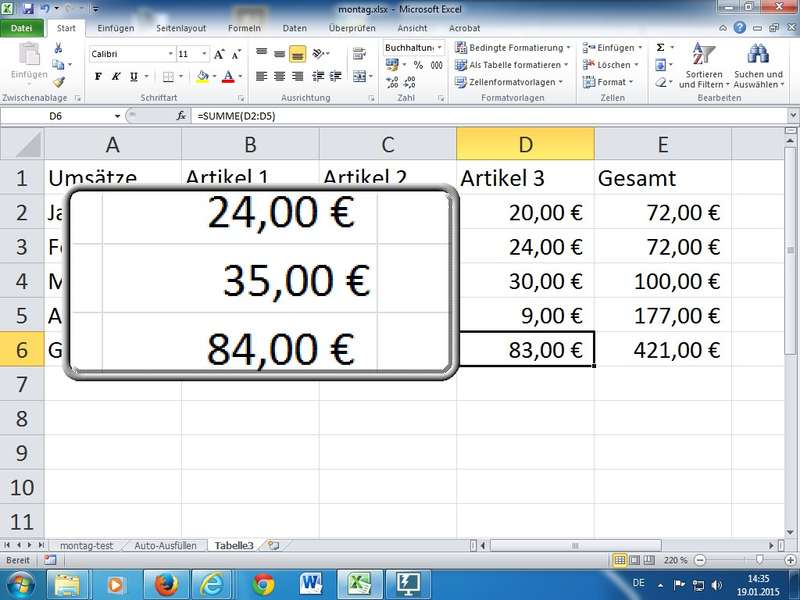Viewport: 800px width, 600px height.
Task: Switch to the Formeln ribbon tab
Action: point(244,28)
